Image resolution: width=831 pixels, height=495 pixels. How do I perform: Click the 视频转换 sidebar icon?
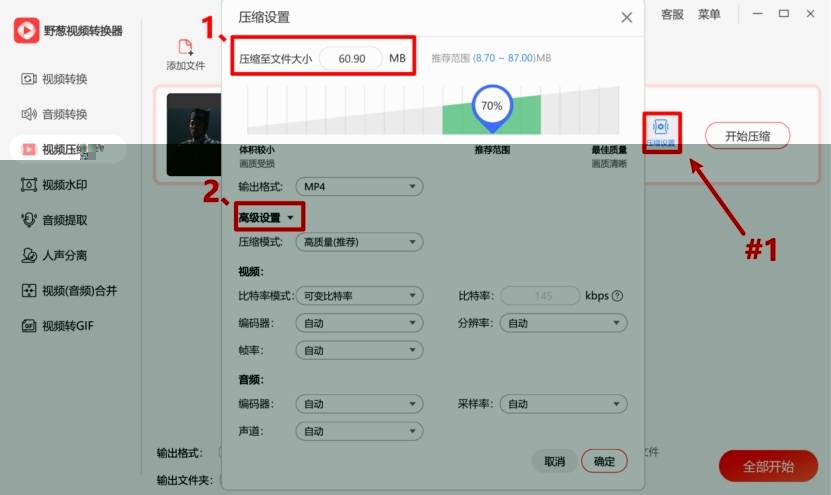[28, 79]
